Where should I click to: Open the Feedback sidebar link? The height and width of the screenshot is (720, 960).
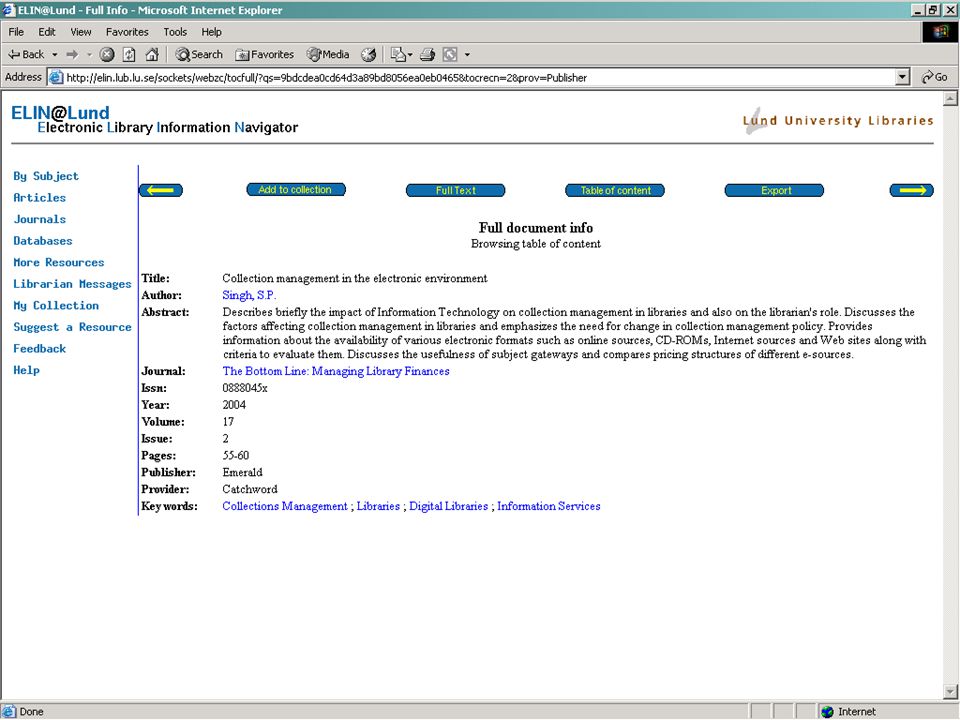point(39,348)
